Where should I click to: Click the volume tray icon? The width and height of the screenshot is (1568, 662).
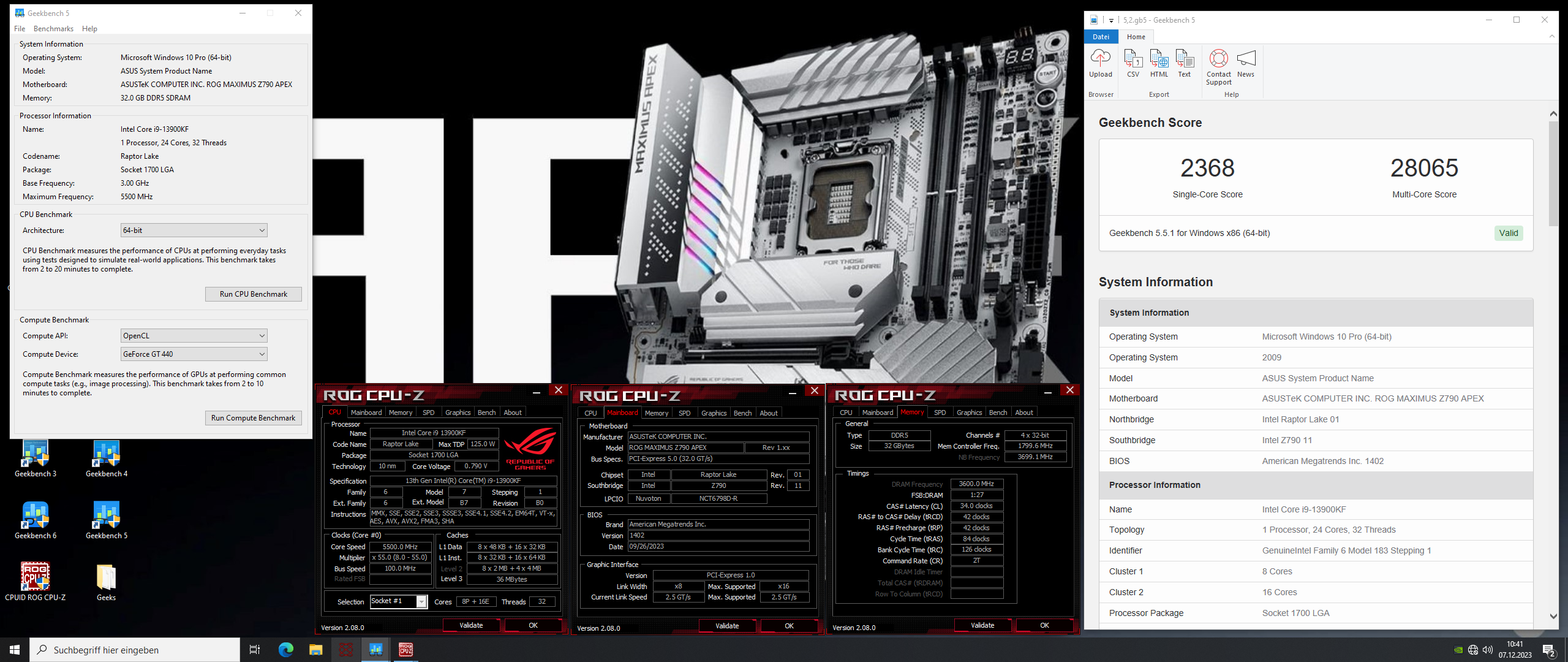click(1488, 650)
